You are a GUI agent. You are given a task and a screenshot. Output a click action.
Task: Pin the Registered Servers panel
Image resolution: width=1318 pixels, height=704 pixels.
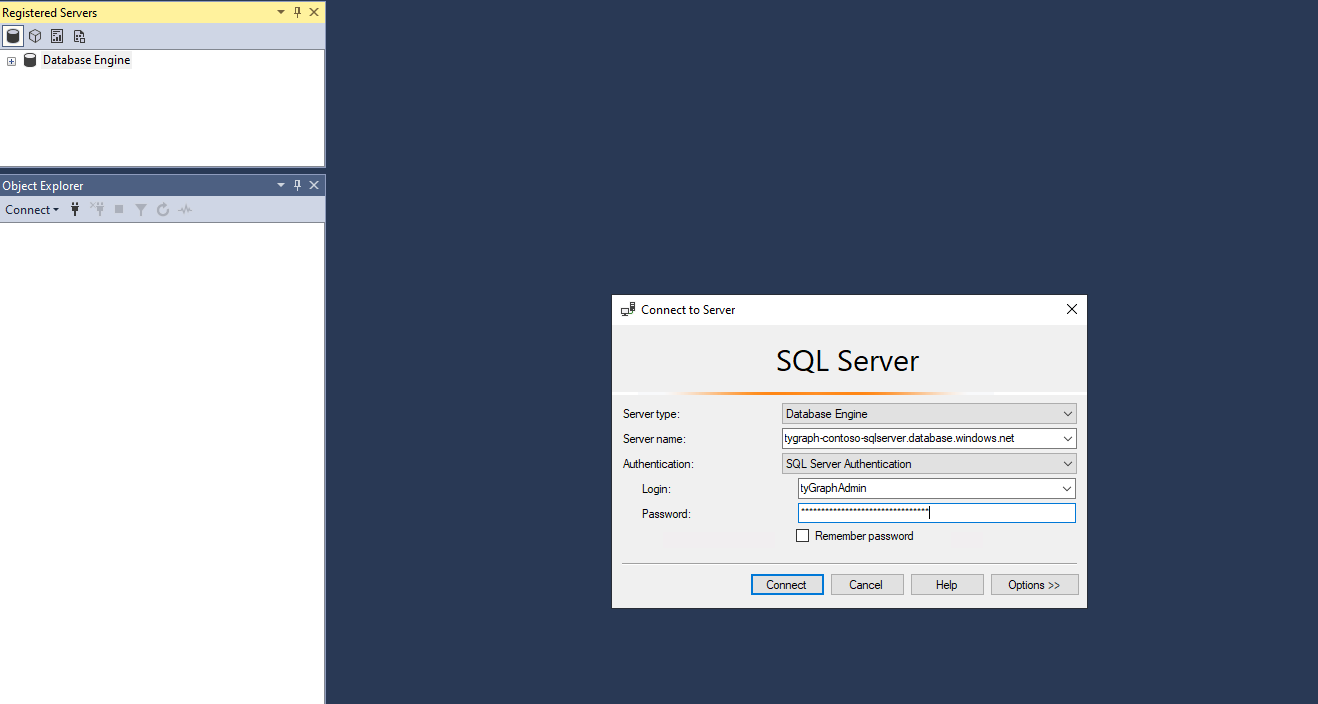[x=297, y=13]
